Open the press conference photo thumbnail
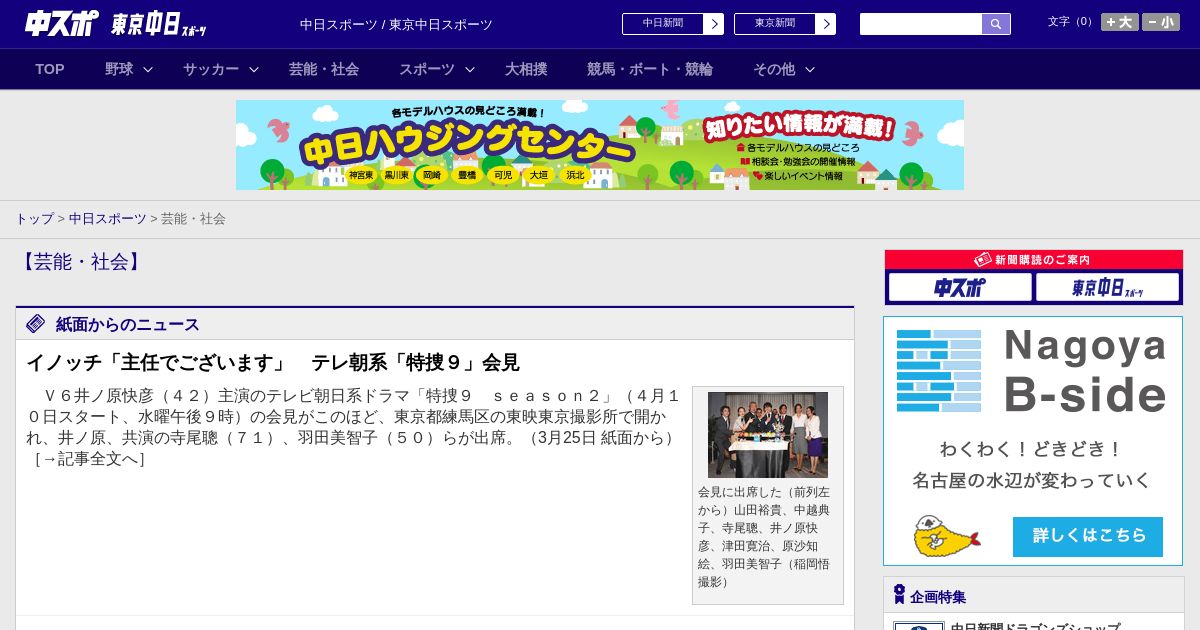This screenshot has height=630, width=1200. coord(768,434)
